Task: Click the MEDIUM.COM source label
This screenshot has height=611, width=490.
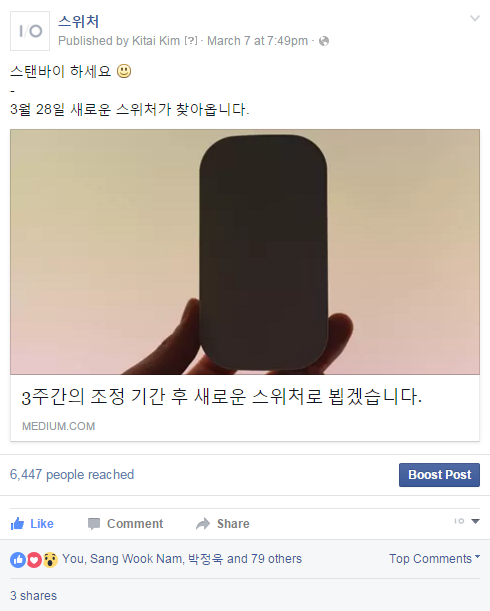Action: [58, 426]
